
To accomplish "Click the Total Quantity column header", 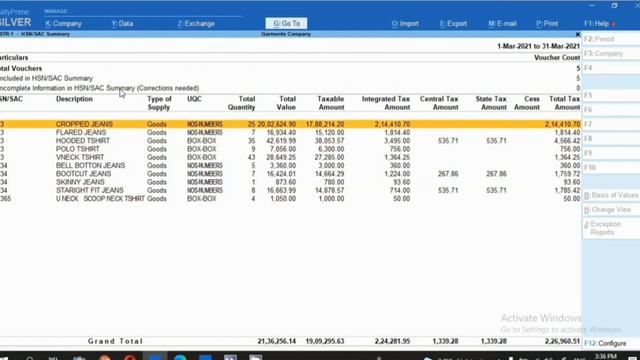I will click(241, 103).
